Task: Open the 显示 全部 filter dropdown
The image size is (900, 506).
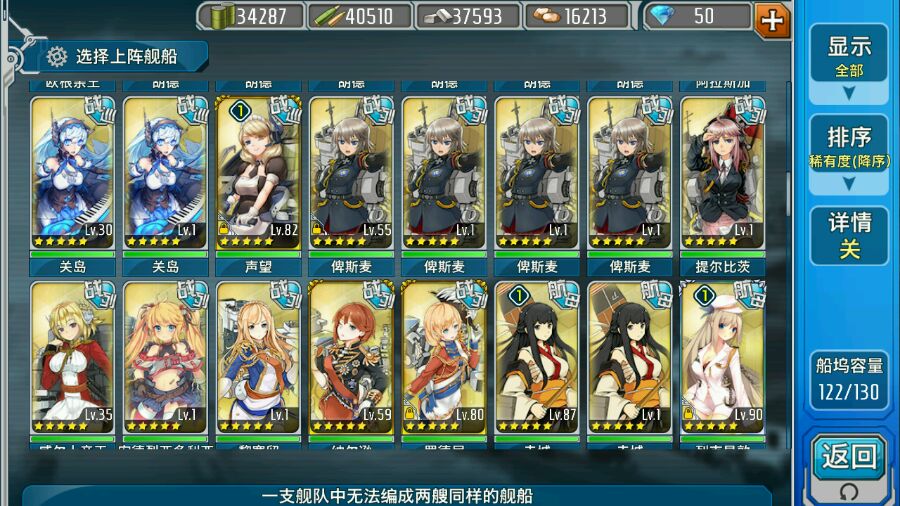Action: tap(849, 63)
